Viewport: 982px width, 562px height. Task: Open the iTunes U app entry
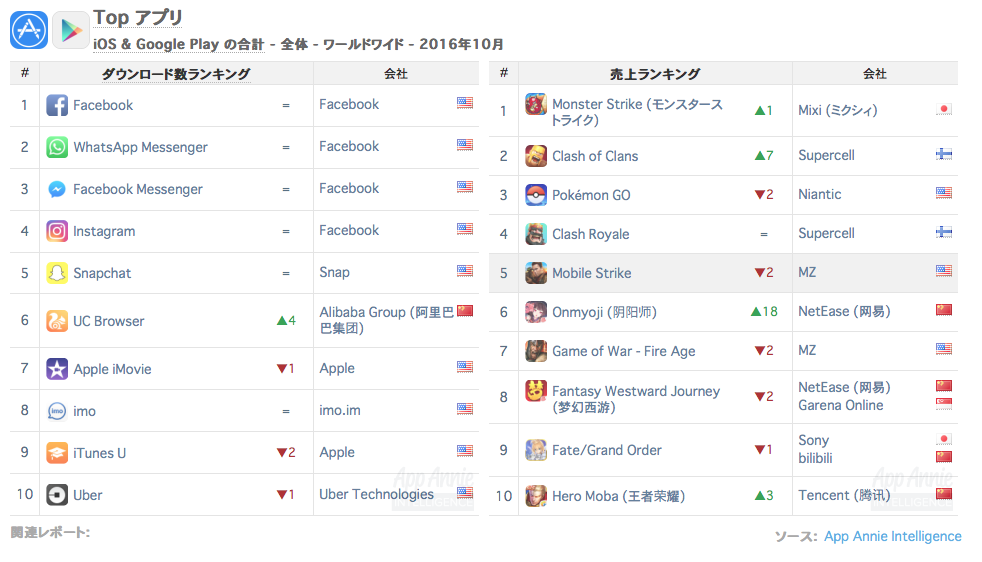(100, 453)
